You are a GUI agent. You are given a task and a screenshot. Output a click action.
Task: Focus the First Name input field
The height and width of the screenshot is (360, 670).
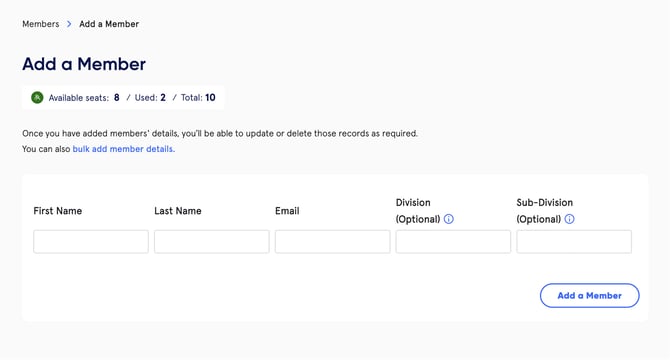click(x=91, y=242)
